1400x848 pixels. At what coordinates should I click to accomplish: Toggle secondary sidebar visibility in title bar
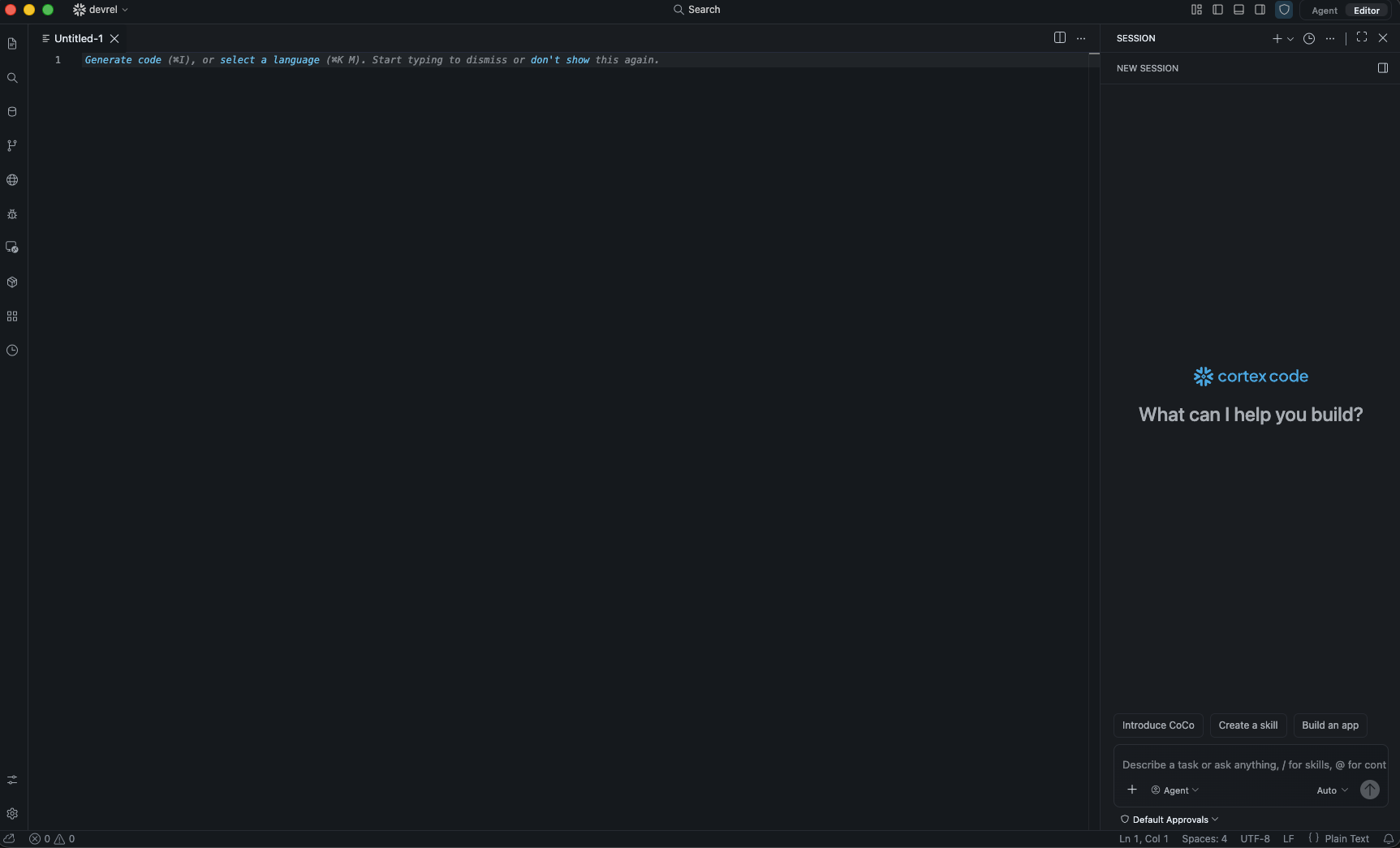tap(1260, 10)
